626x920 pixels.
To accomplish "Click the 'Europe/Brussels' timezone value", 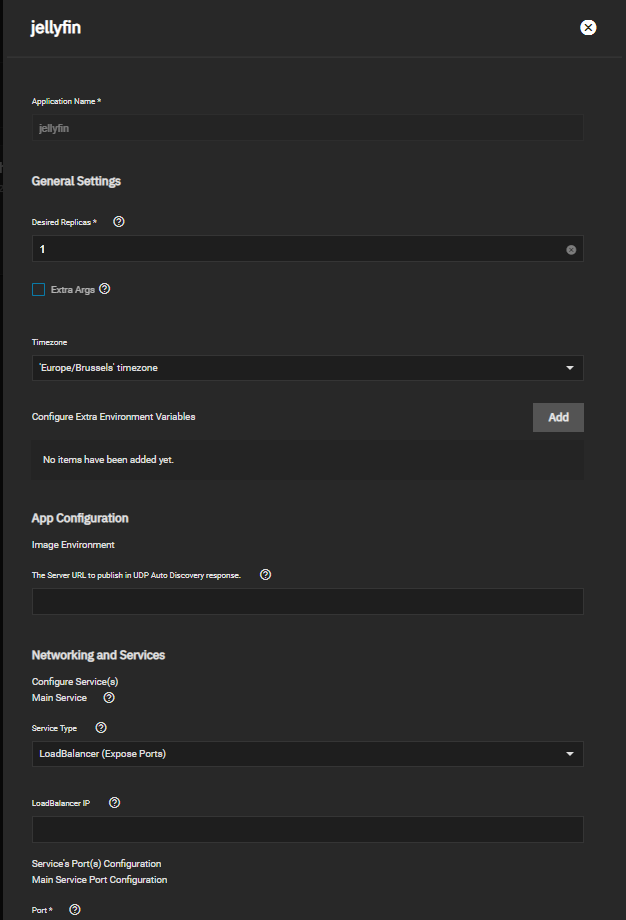I will coord(99,368).
